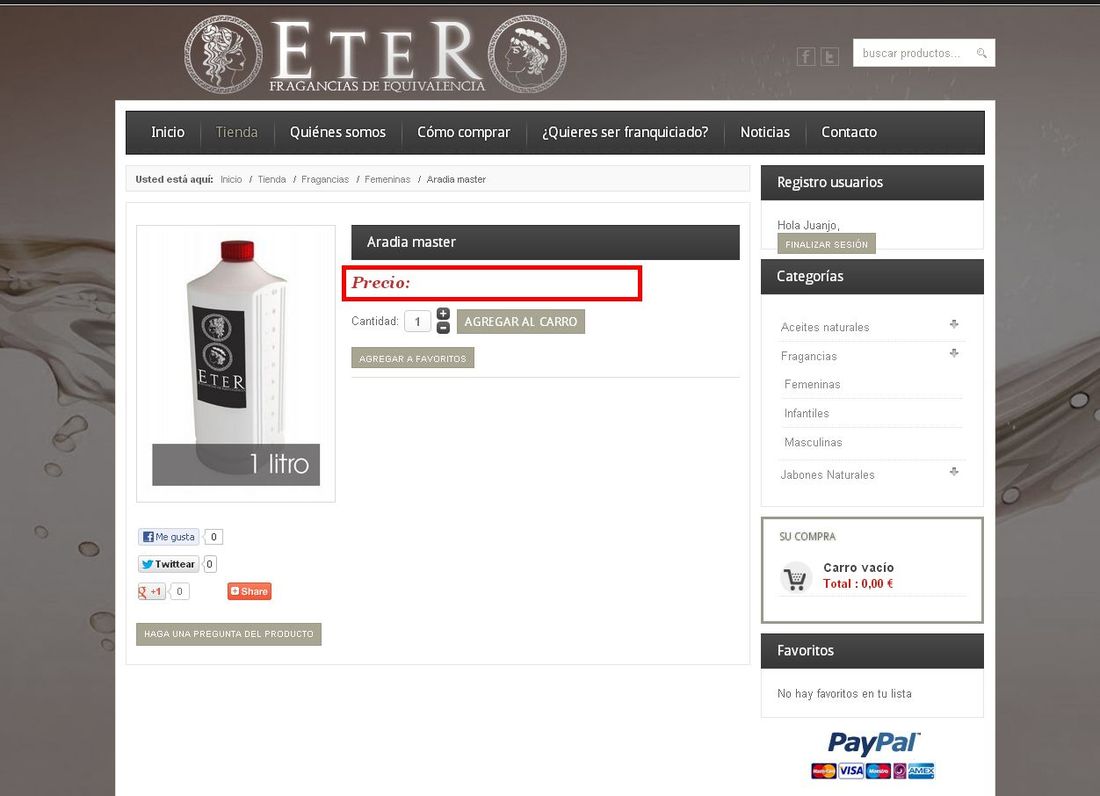
Task: Open the Facebook icon in the header
Action: pyautogui.click(x=805, y=56)
